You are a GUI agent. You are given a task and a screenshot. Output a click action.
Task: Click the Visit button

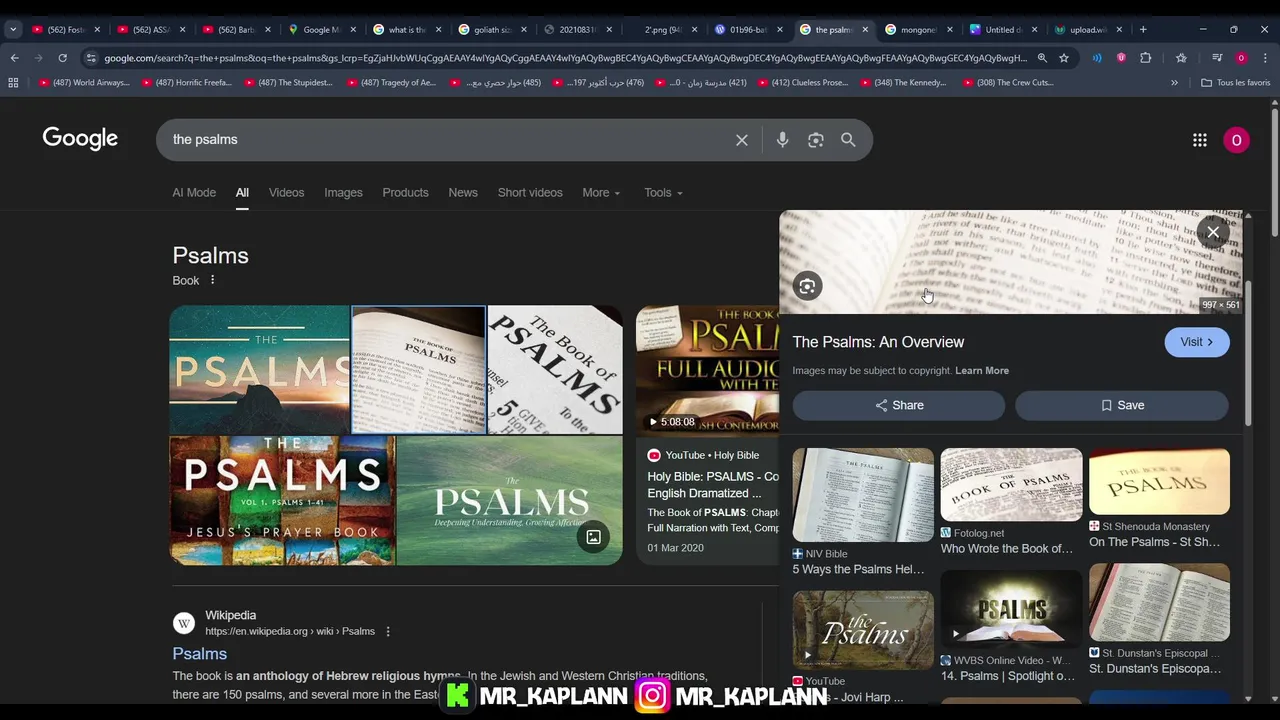(x=1197, y=342)
